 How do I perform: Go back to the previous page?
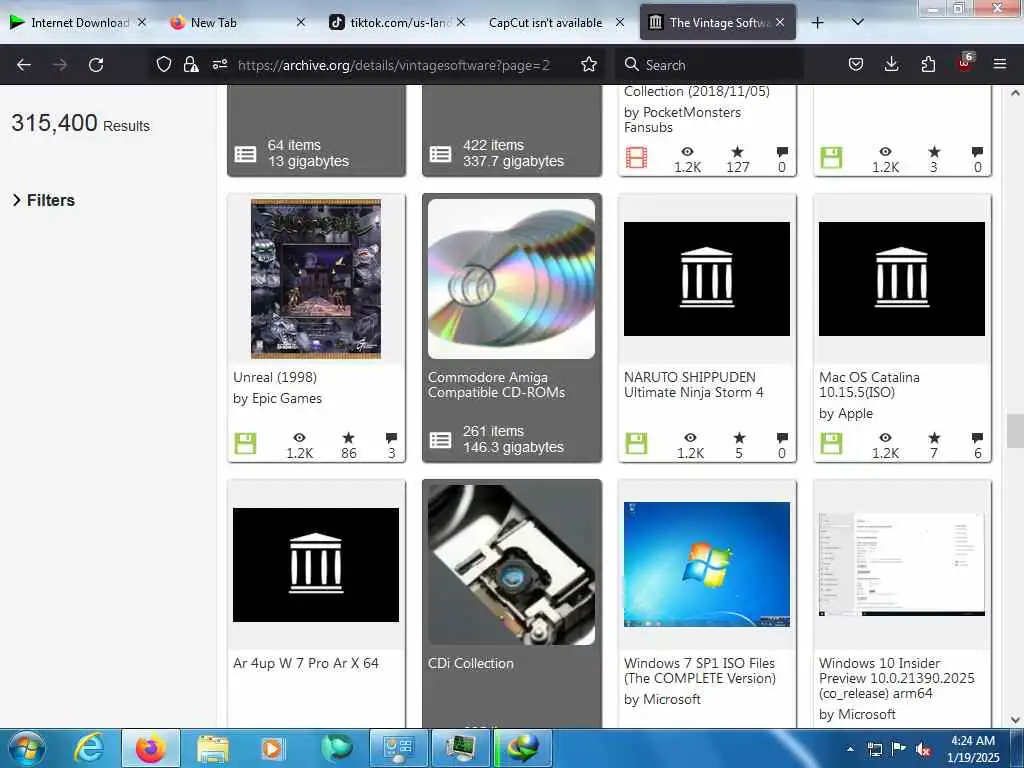point(24,65)
